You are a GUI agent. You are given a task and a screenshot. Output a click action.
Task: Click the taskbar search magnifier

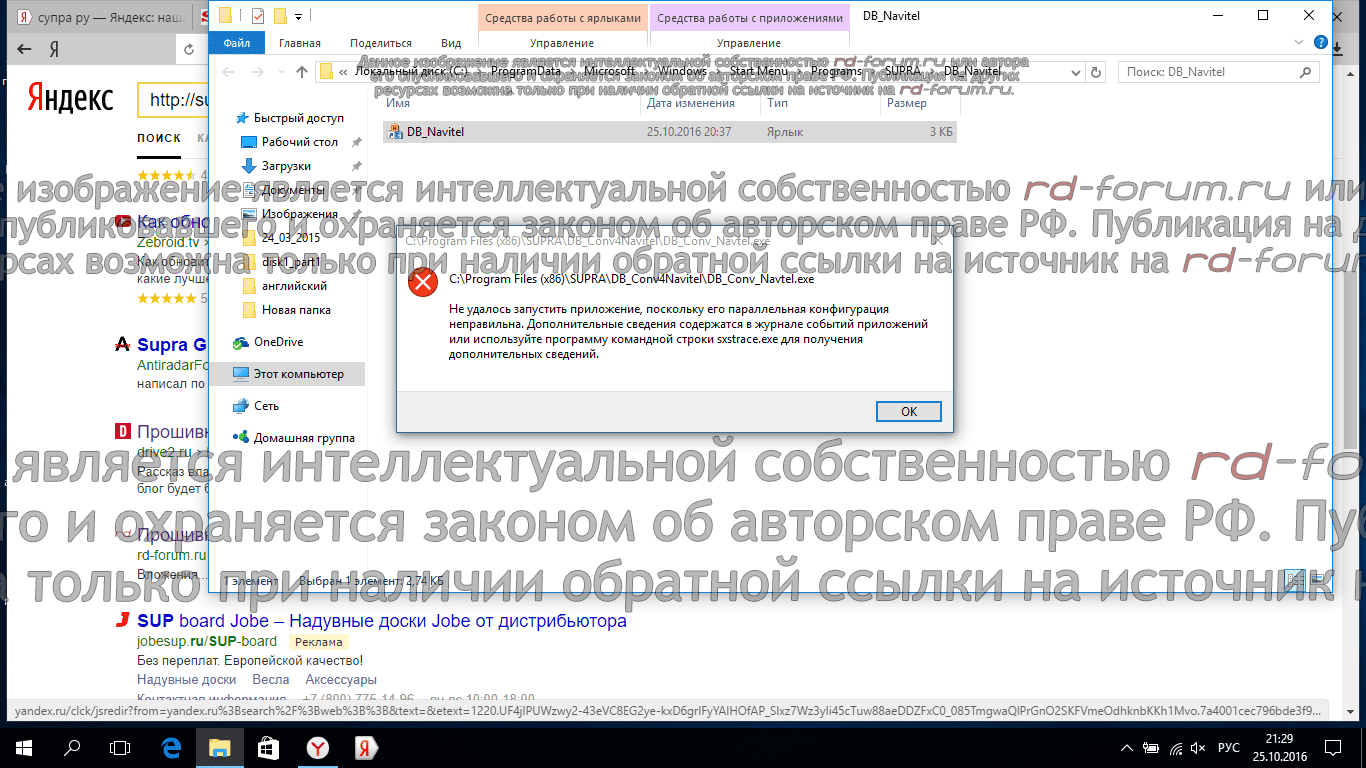pyautogui.click(x=72, y=747)
